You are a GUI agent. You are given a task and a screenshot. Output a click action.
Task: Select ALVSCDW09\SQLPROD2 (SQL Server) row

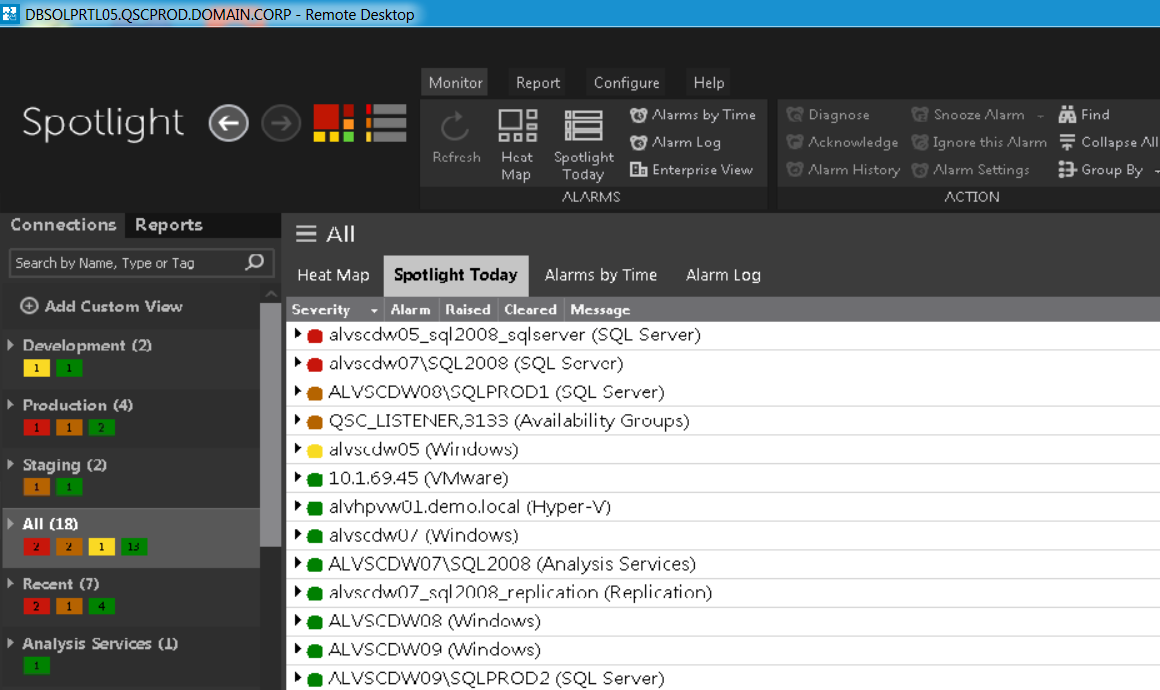[x=723, y=677]
